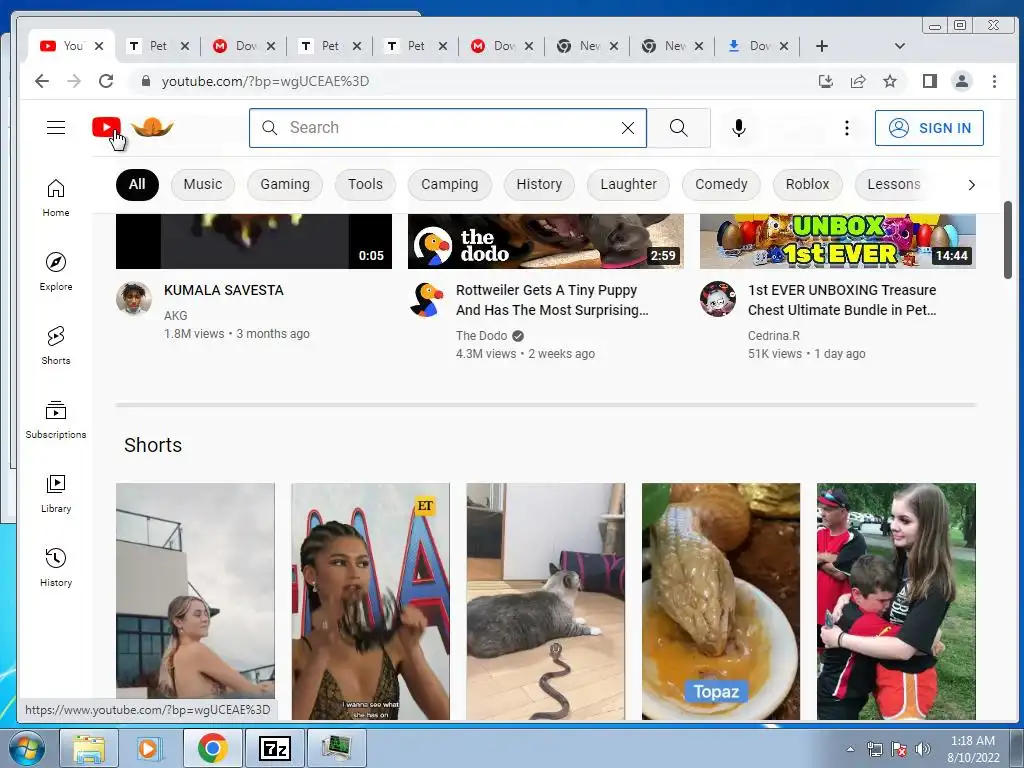The width and height of the screenshot is (1024, 768).
Task: Select the Lessons filter chip
Action: [893, 184]
